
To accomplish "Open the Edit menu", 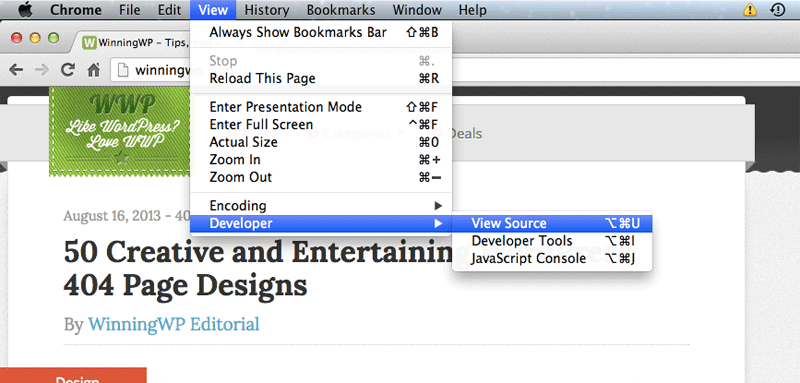I will [169, 10].
